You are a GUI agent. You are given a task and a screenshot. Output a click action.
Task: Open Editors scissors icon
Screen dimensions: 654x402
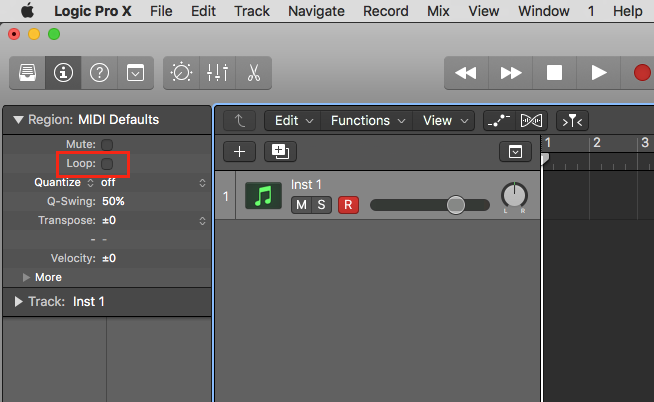point(253,73)
